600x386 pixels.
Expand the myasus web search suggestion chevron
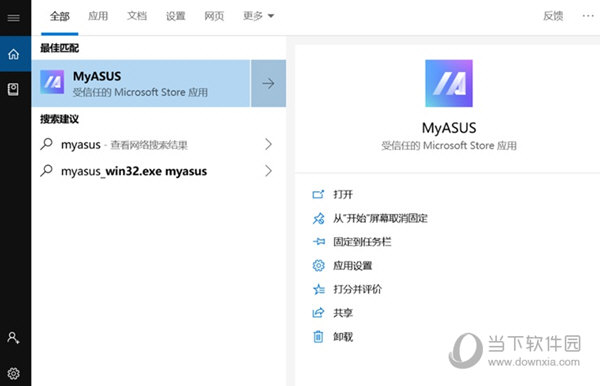[x=268, y=144]
